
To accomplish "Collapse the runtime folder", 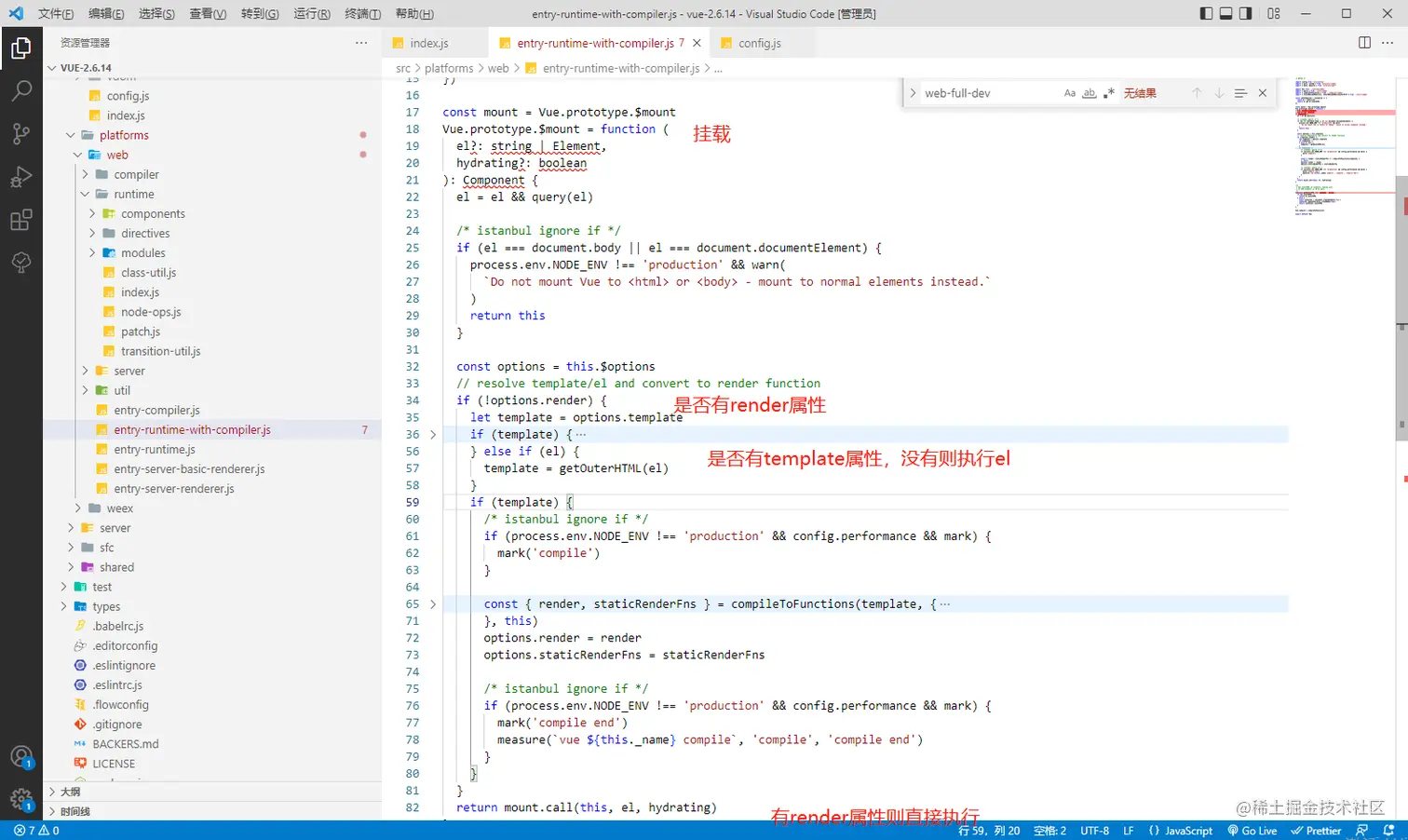I will [85, 194].
